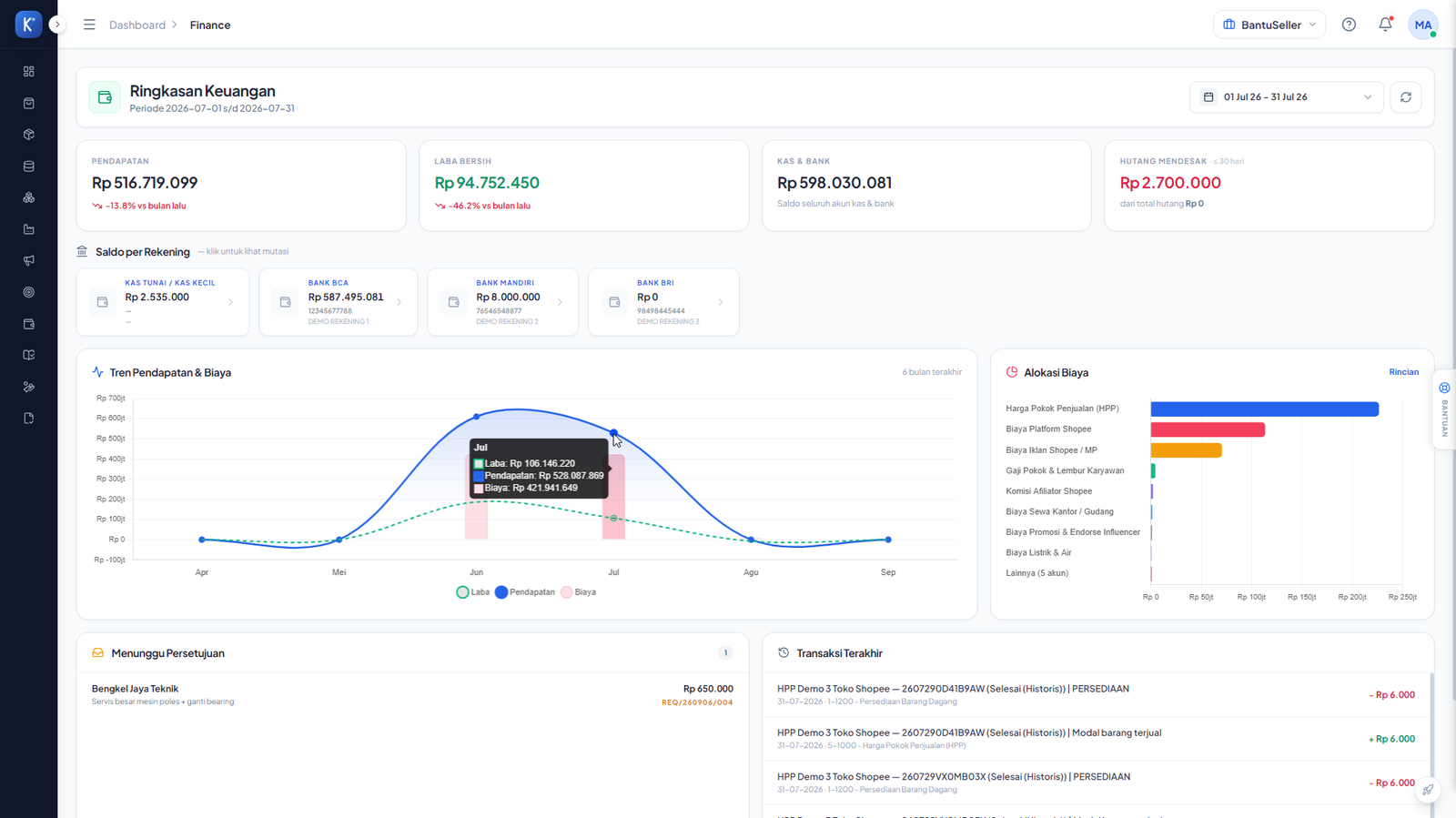Toggle the Laba series in chart legend

pyautogui.click(x=473, y=592)
